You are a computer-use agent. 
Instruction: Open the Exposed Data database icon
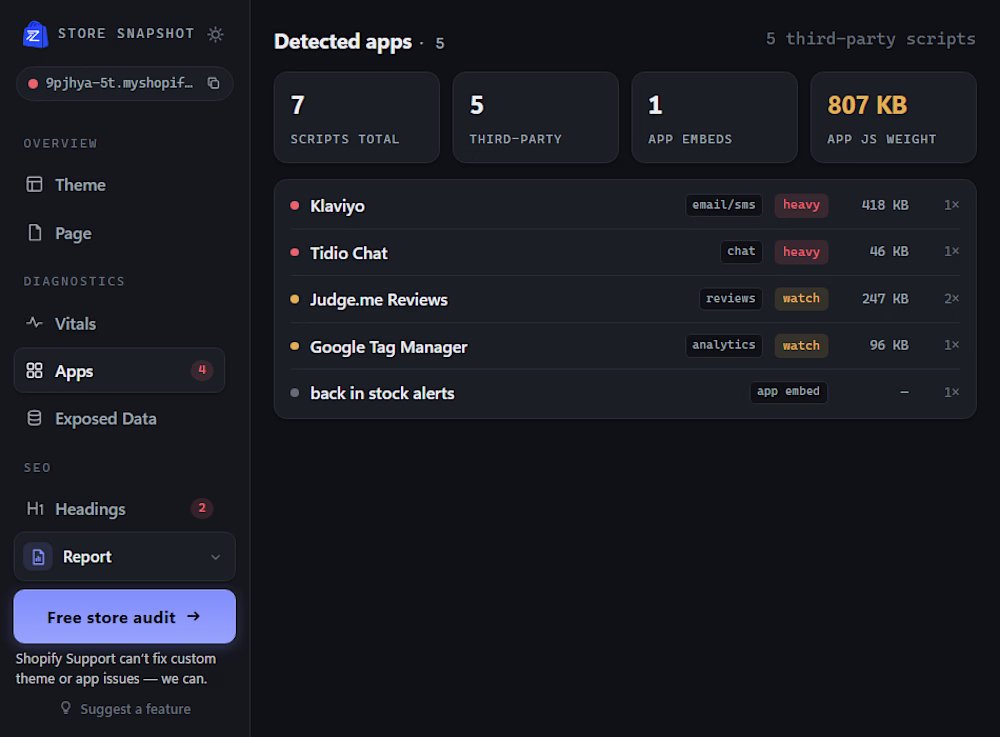click(34, 418)
